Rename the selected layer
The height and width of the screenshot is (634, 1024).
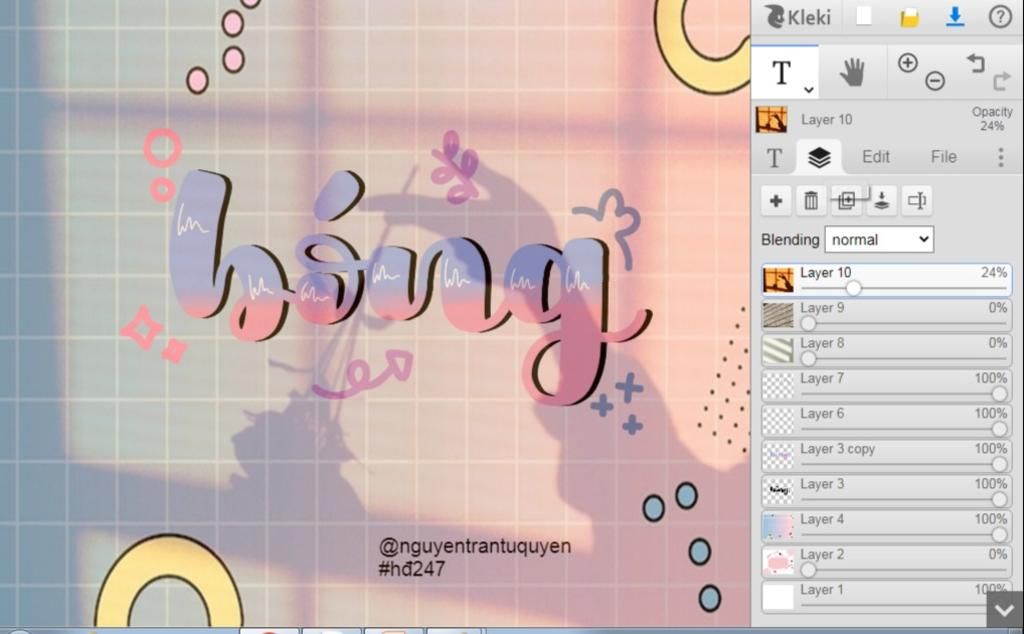click(x=917, y=200)
